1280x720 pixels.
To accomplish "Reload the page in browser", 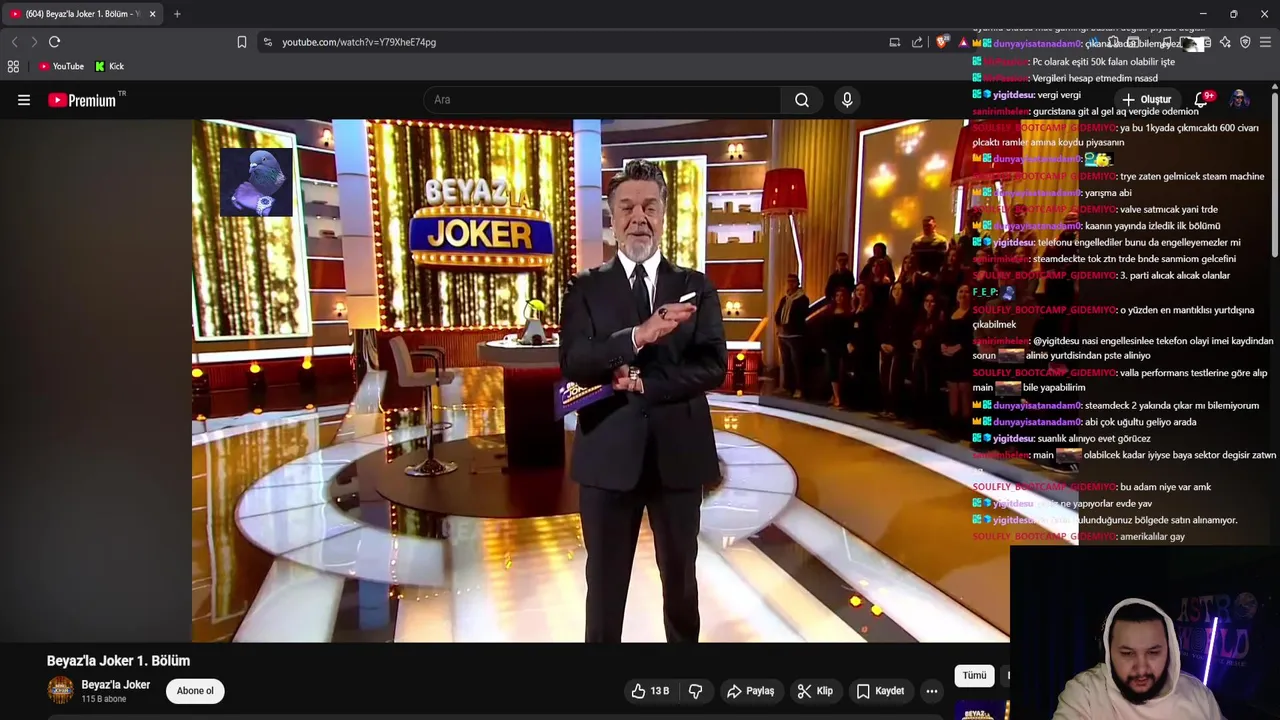I will point(55,42).
